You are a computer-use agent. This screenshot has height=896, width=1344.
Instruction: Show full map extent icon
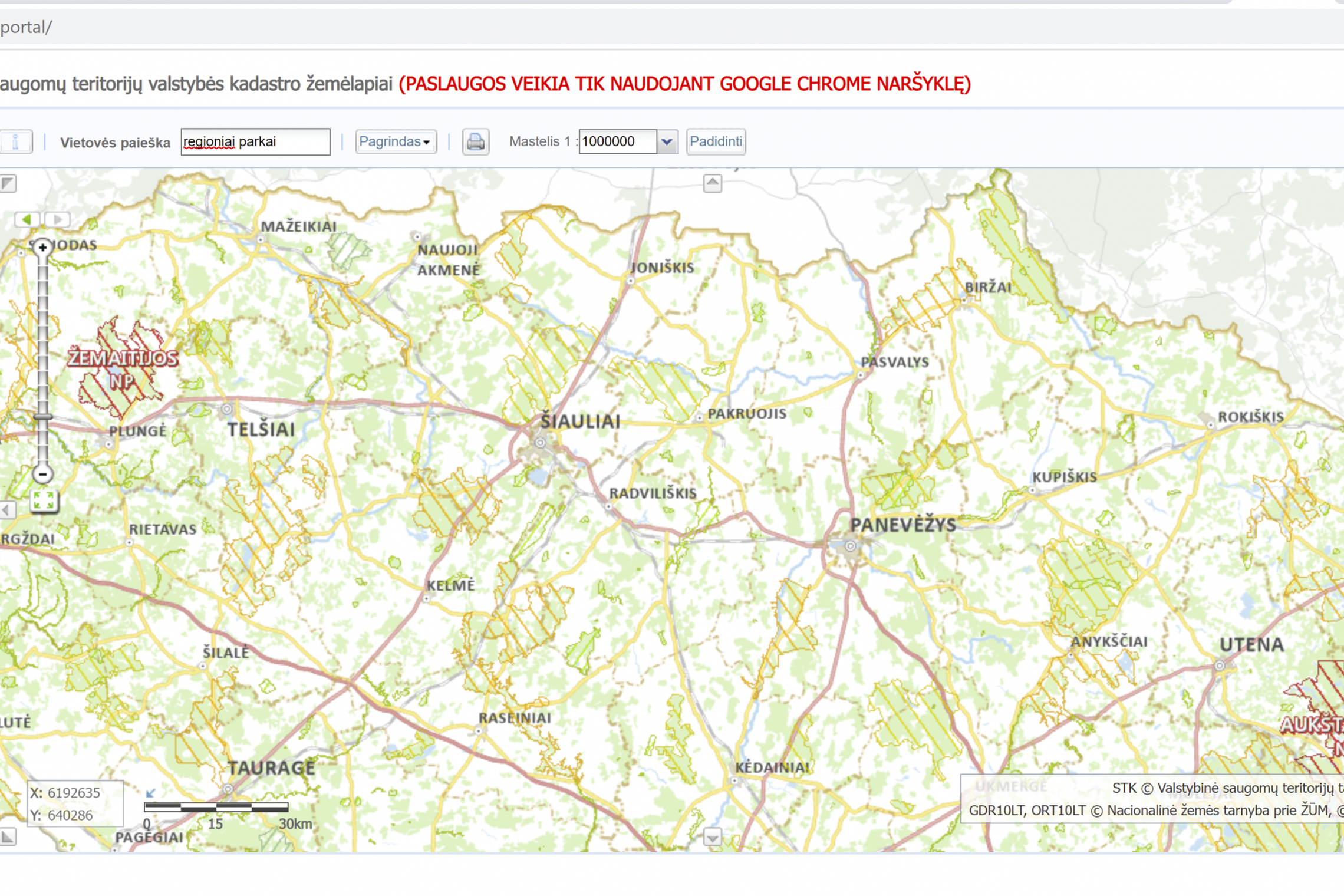44,501
